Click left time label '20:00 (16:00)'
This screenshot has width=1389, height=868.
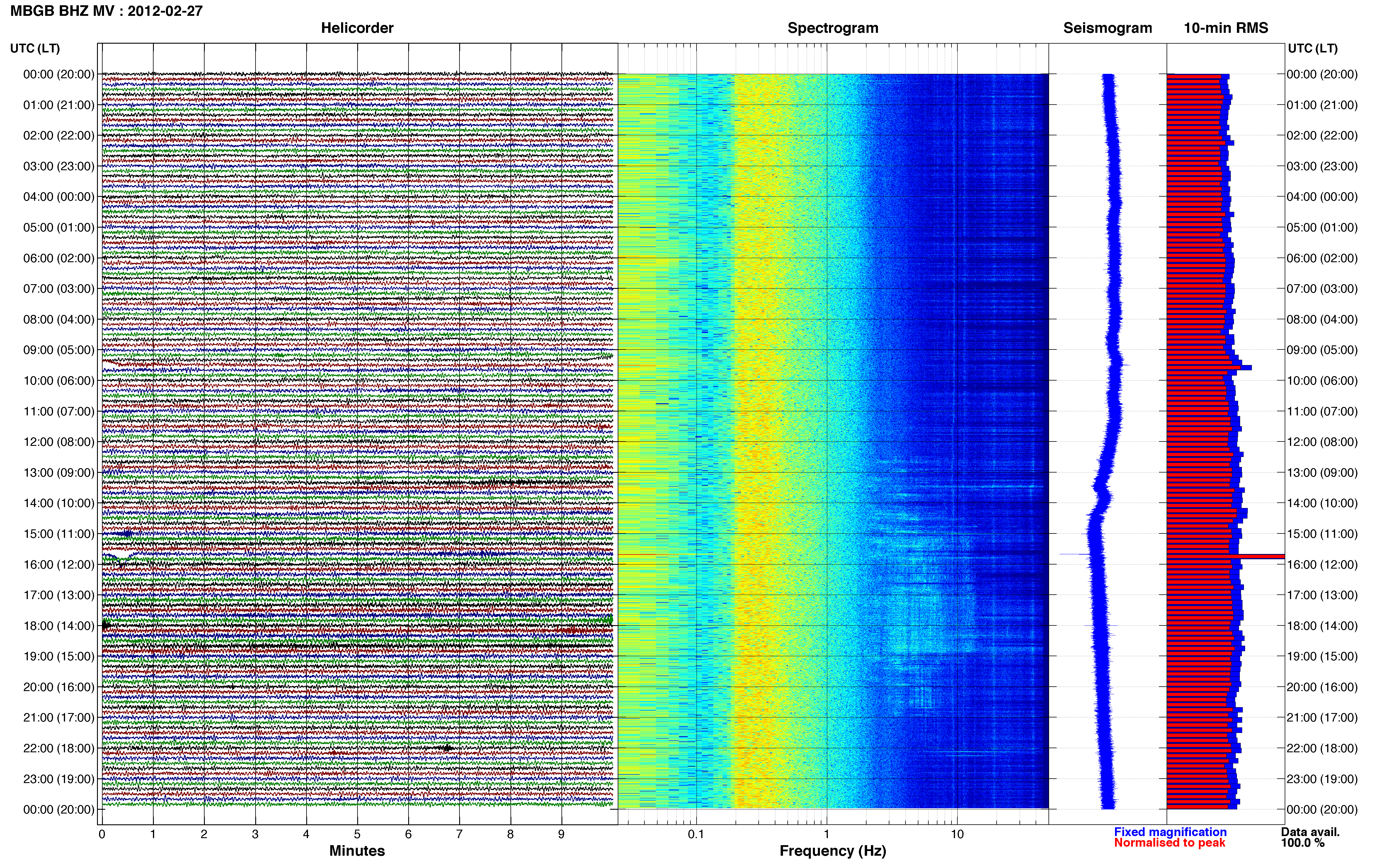[59, 687]
